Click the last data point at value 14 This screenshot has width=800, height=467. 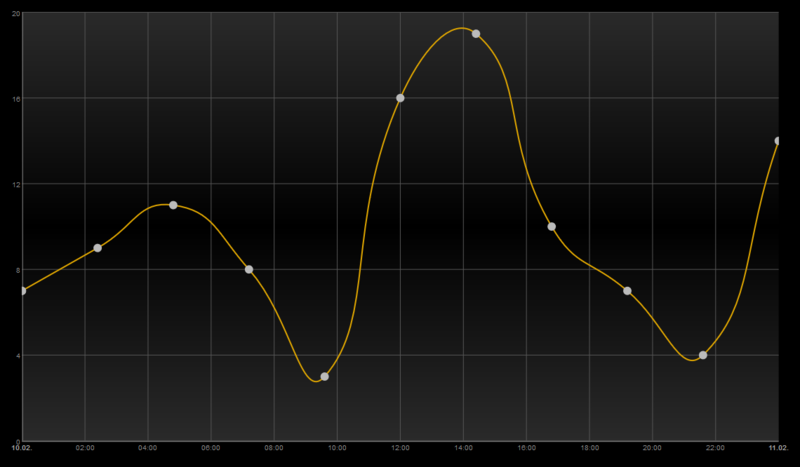[x=778, y=141]
